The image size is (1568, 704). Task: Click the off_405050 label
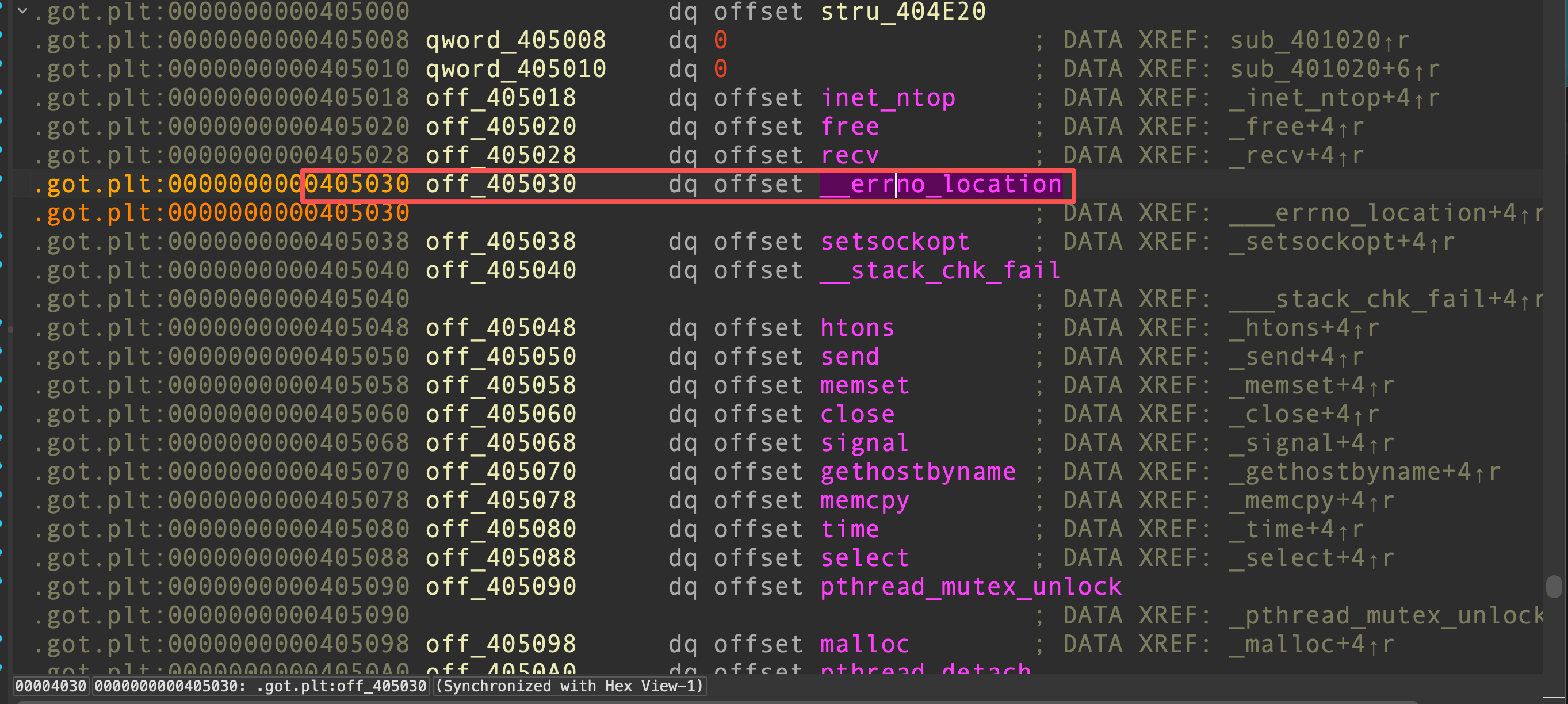500,357
